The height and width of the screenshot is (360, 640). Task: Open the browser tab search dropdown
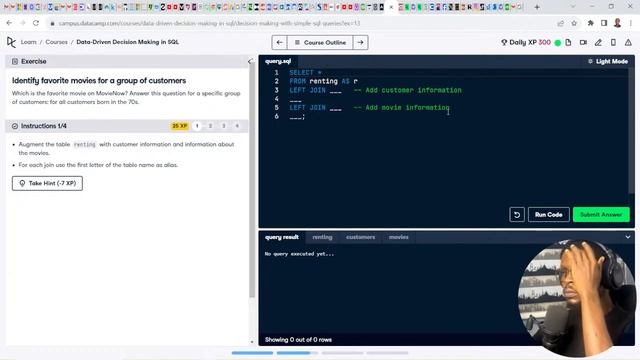coord(573,7)
